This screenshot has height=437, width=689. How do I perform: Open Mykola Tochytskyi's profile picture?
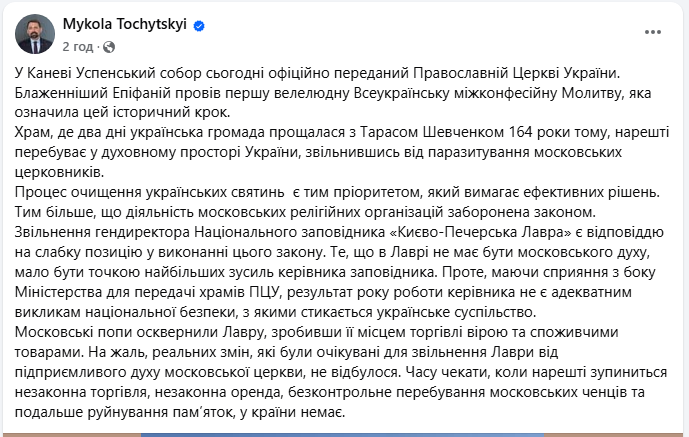coord(34,34)
